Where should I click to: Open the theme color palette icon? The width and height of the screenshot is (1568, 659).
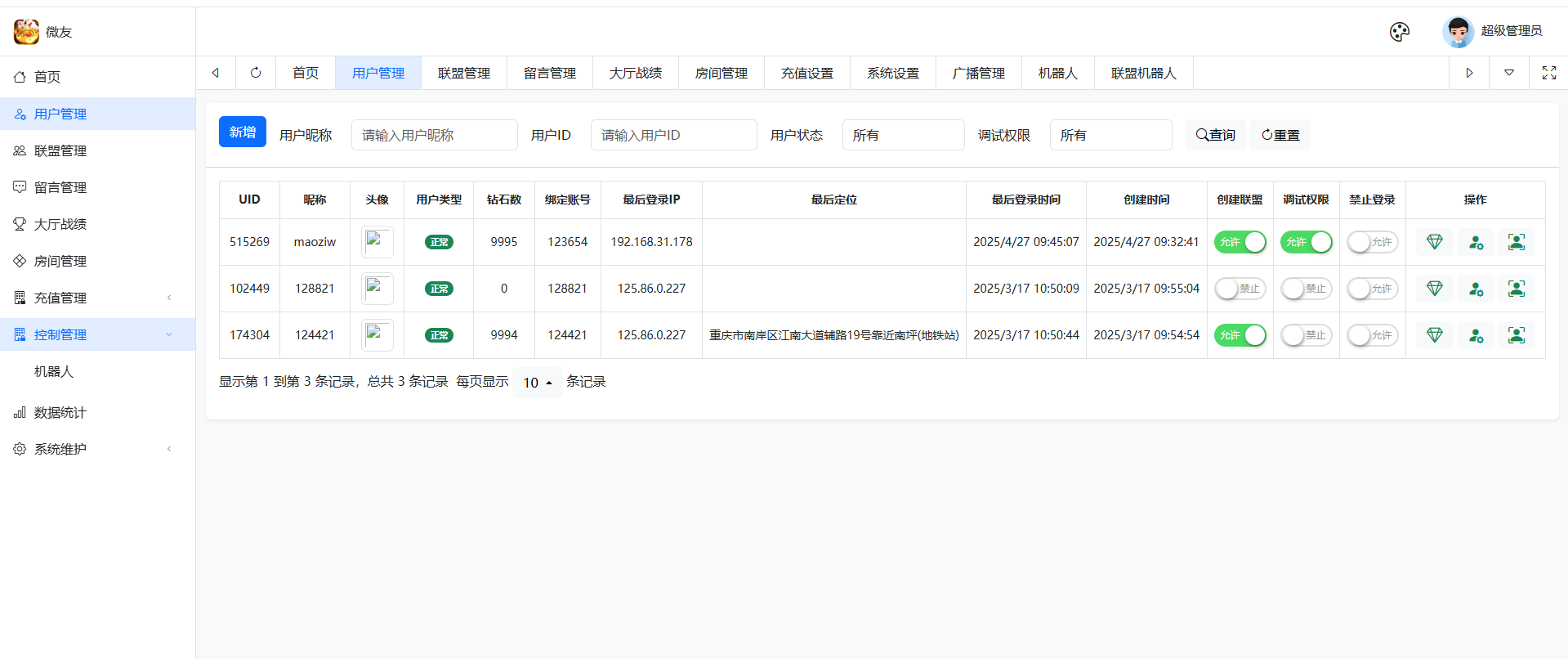(x=1399, y=32)
